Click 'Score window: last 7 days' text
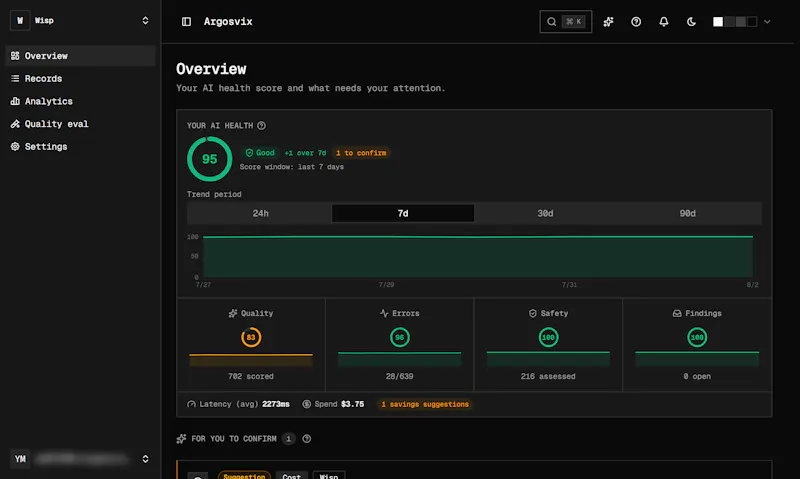 292,167
